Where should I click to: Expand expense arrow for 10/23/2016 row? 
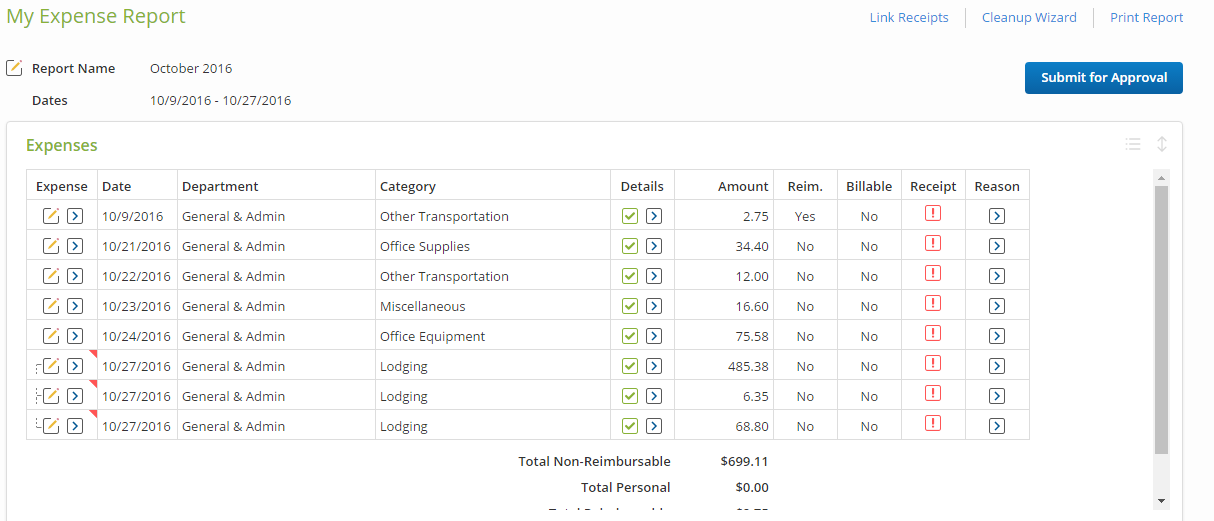coord(75,306)
